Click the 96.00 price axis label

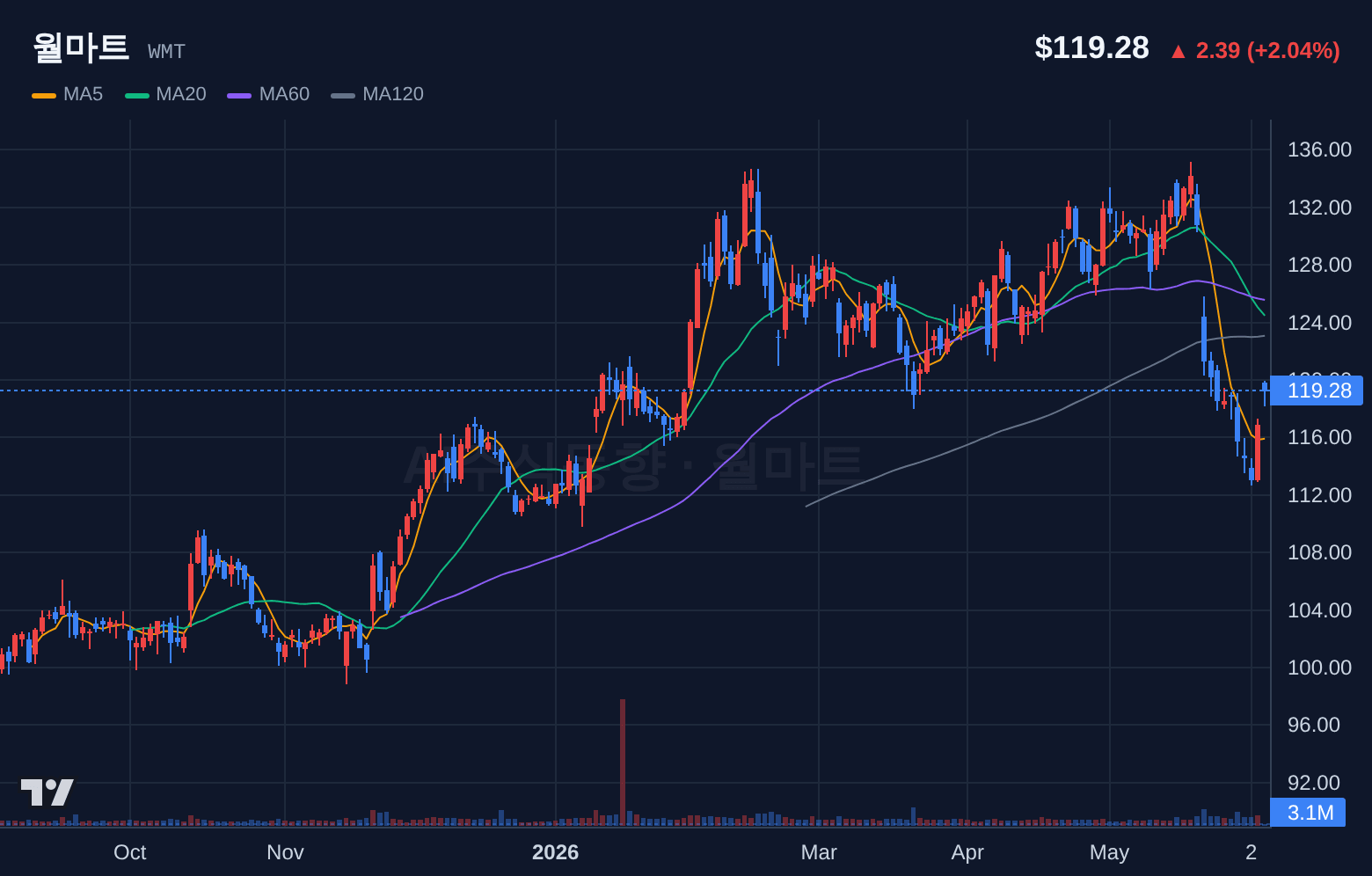pyautogui.click(x=1313, y=725)
